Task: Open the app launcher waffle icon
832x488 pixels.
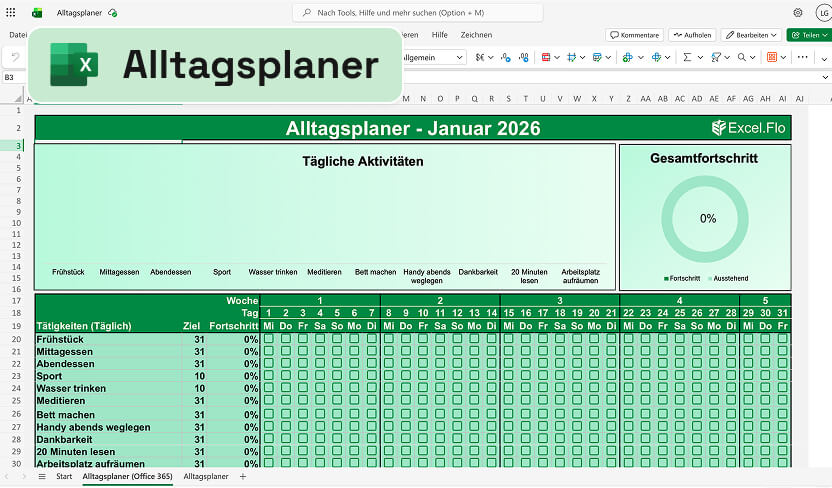Action: 13,13
